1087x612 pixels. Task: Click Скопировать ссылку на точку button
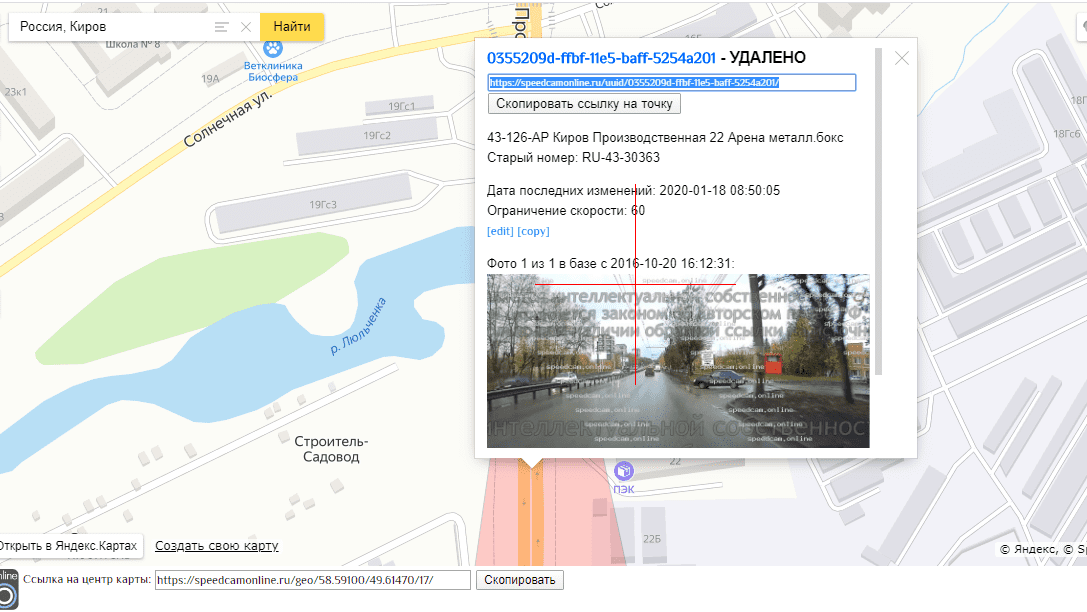pyautogui.click(x=584, y=104)
